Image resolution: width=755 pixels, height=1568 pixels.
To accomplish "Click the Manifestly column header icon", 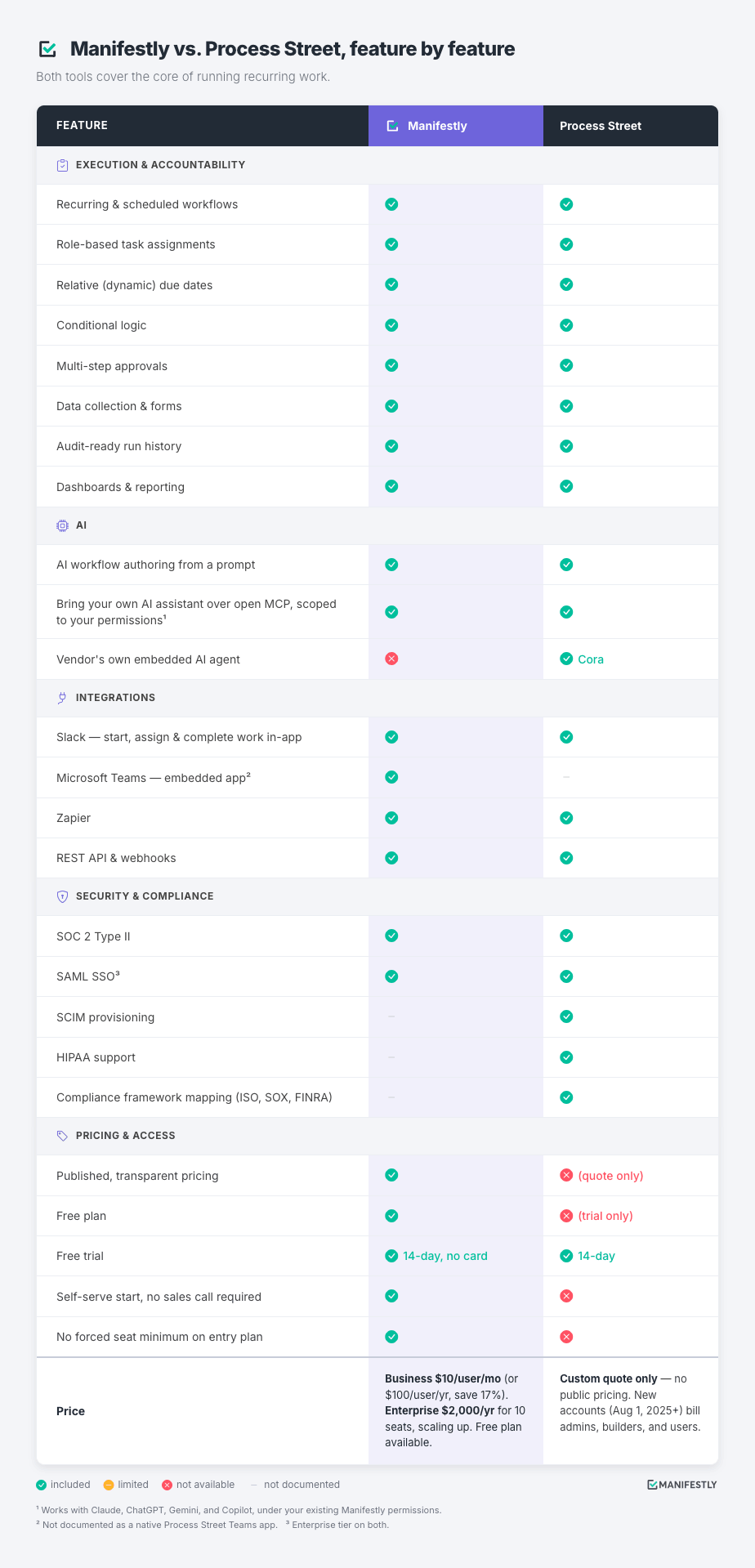I will point(392,126).
